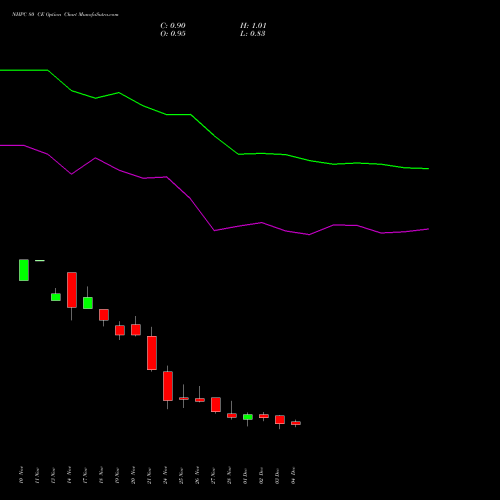Click the red candlestick for 19 Nov

(x=120, y=330)
